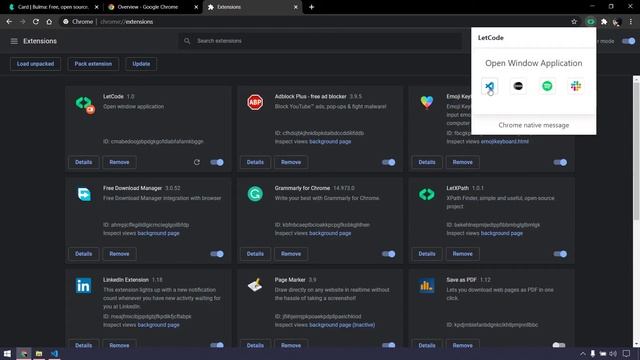The image size is (640, 360).
Task: Reload the LetCode extension with circular arrow
Action: coord(197,162)
